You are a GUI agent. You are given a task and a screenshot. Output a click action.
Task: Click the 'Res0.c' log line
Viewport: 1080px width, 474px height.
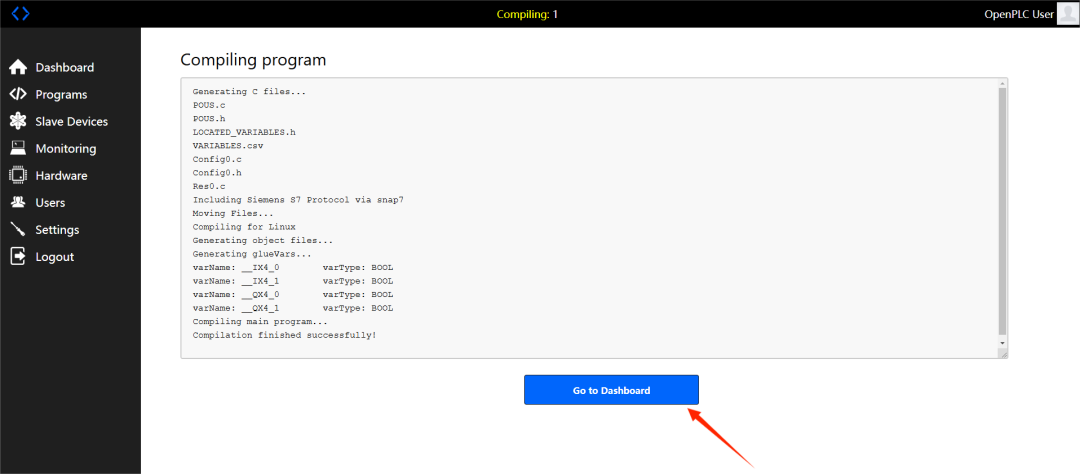[209, 187]
